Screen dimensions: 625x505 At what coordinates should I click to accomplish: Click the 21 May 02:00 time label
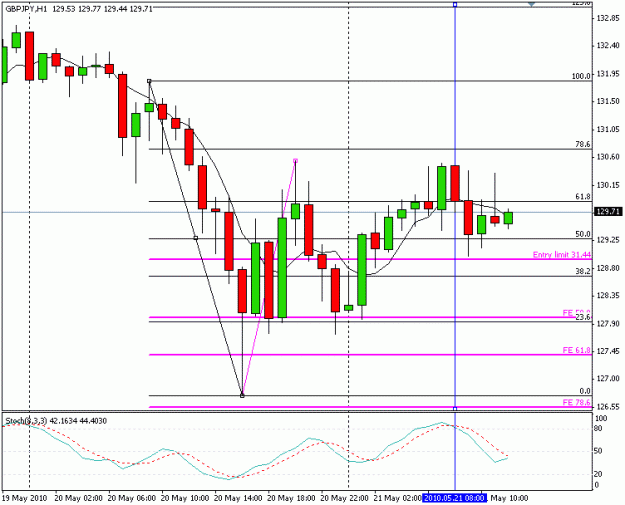(398, 498)
